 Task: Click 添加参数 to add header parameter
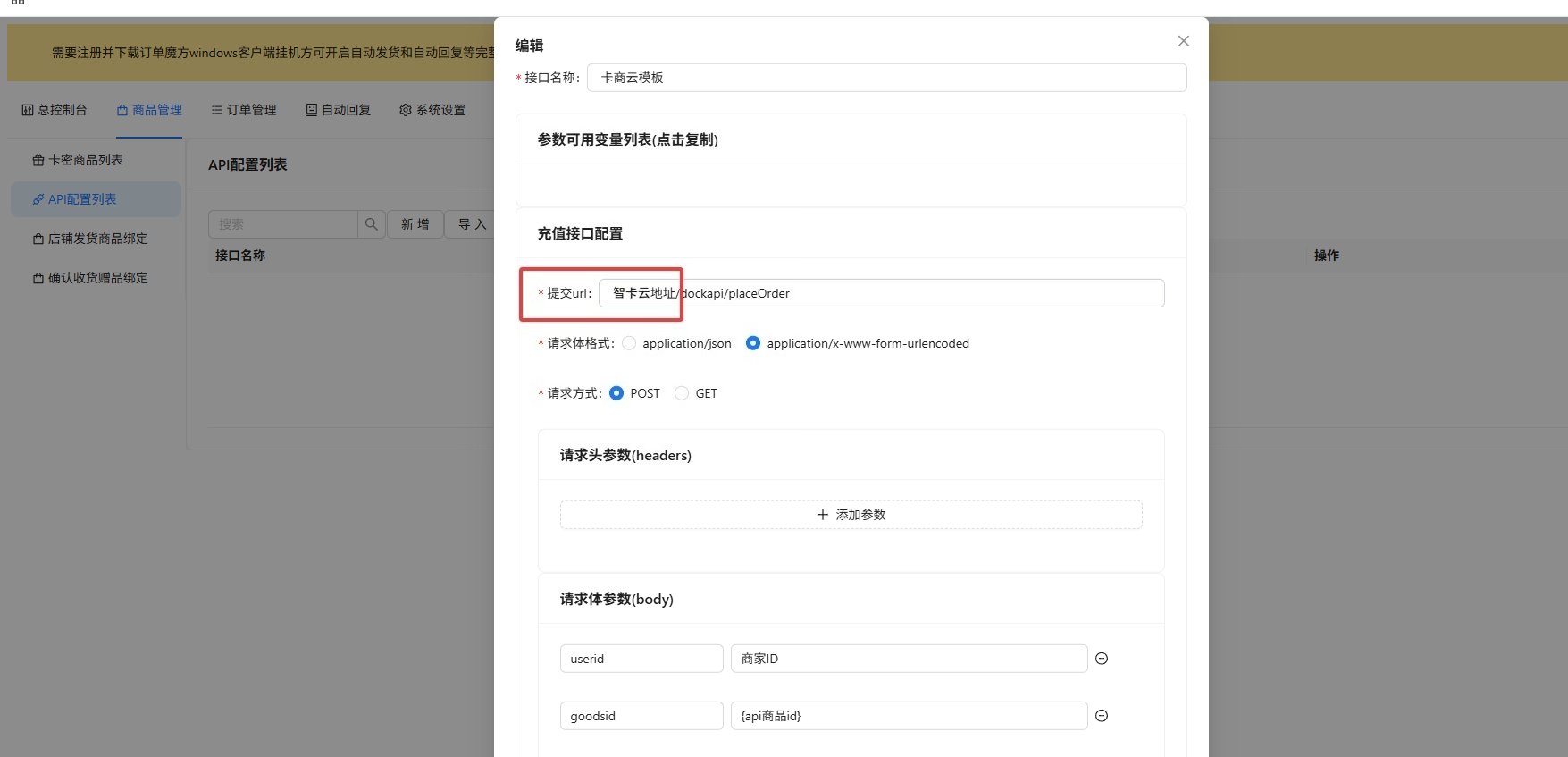point(851,515)
